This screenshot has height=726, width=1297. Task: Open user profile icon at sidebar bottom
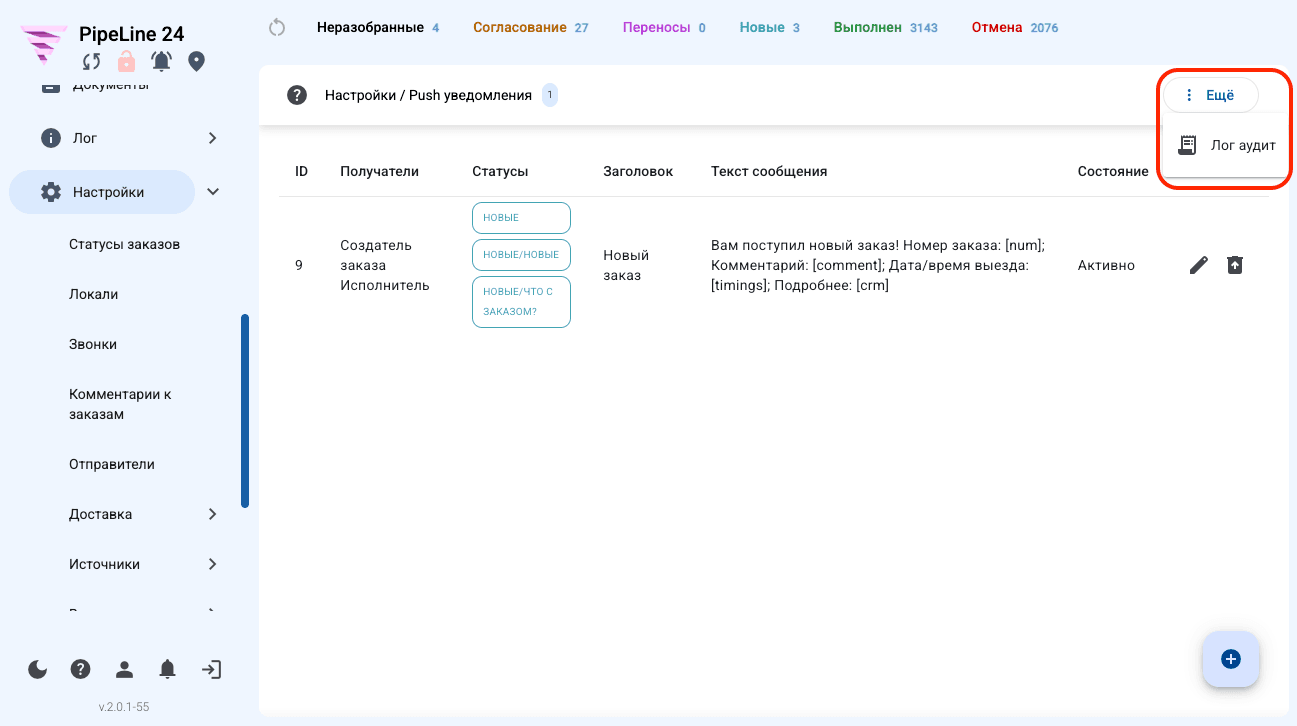[124, 670]
